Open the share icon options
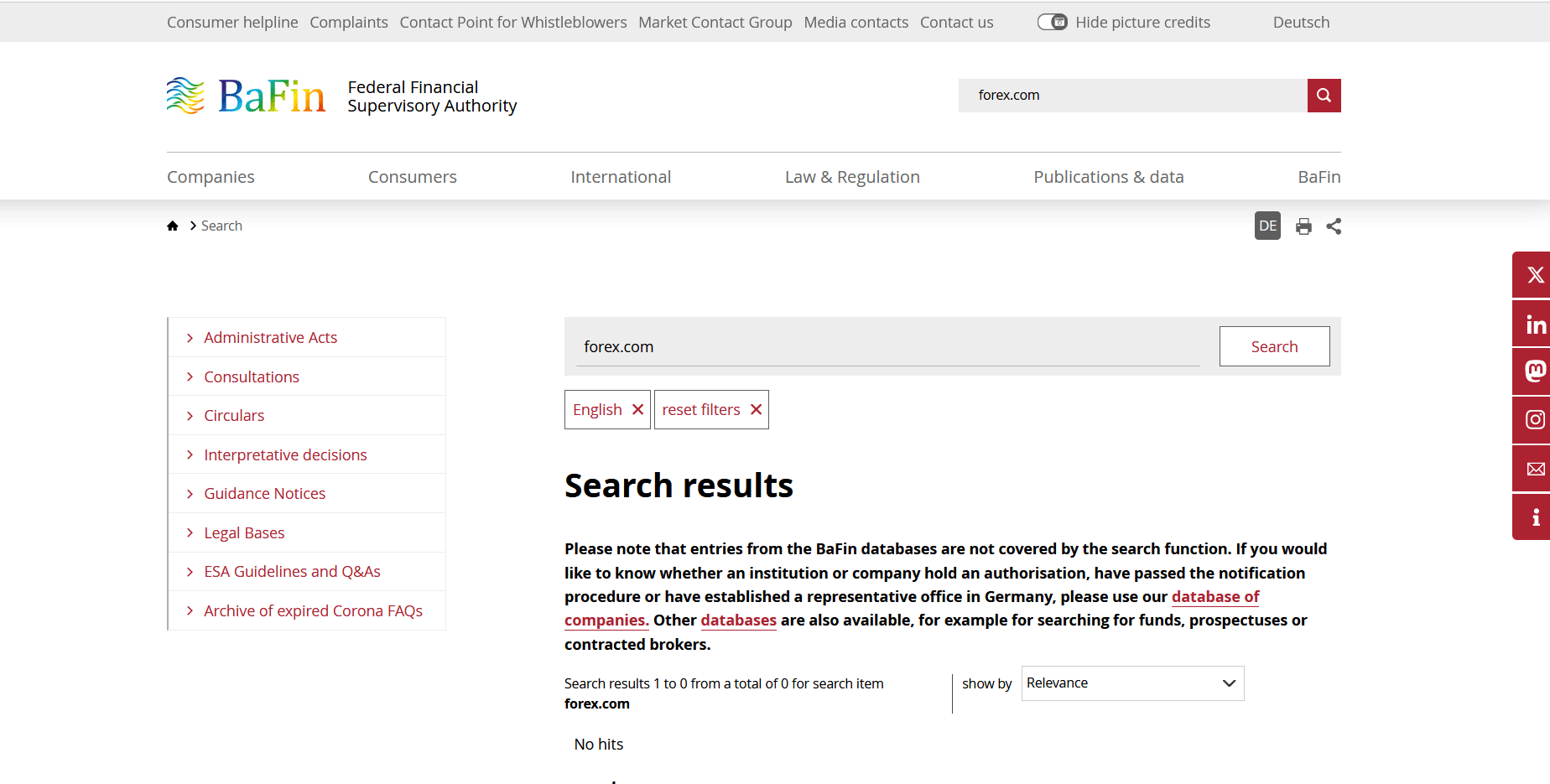The image size is (1550, 784). (x=1334, y=226)
